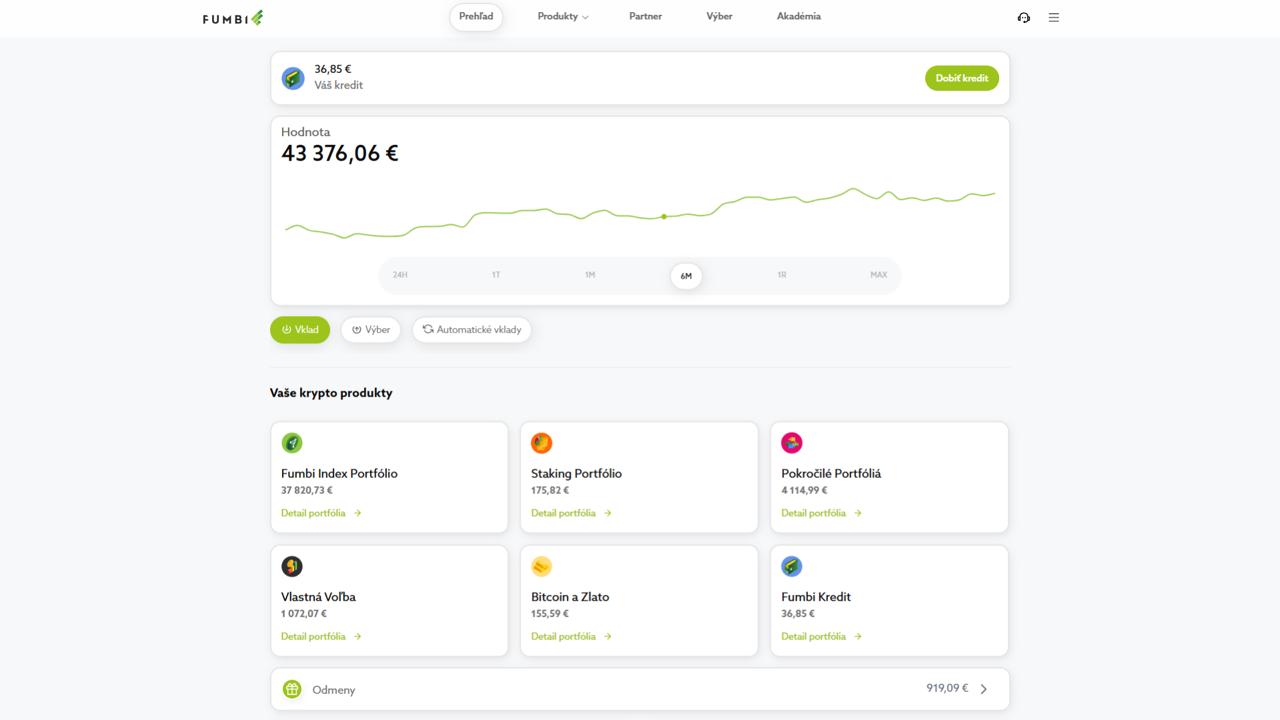This screenshot has width=1280, height=720.
Task: Open the Akadémia menu item
Action: coord(798,17)
